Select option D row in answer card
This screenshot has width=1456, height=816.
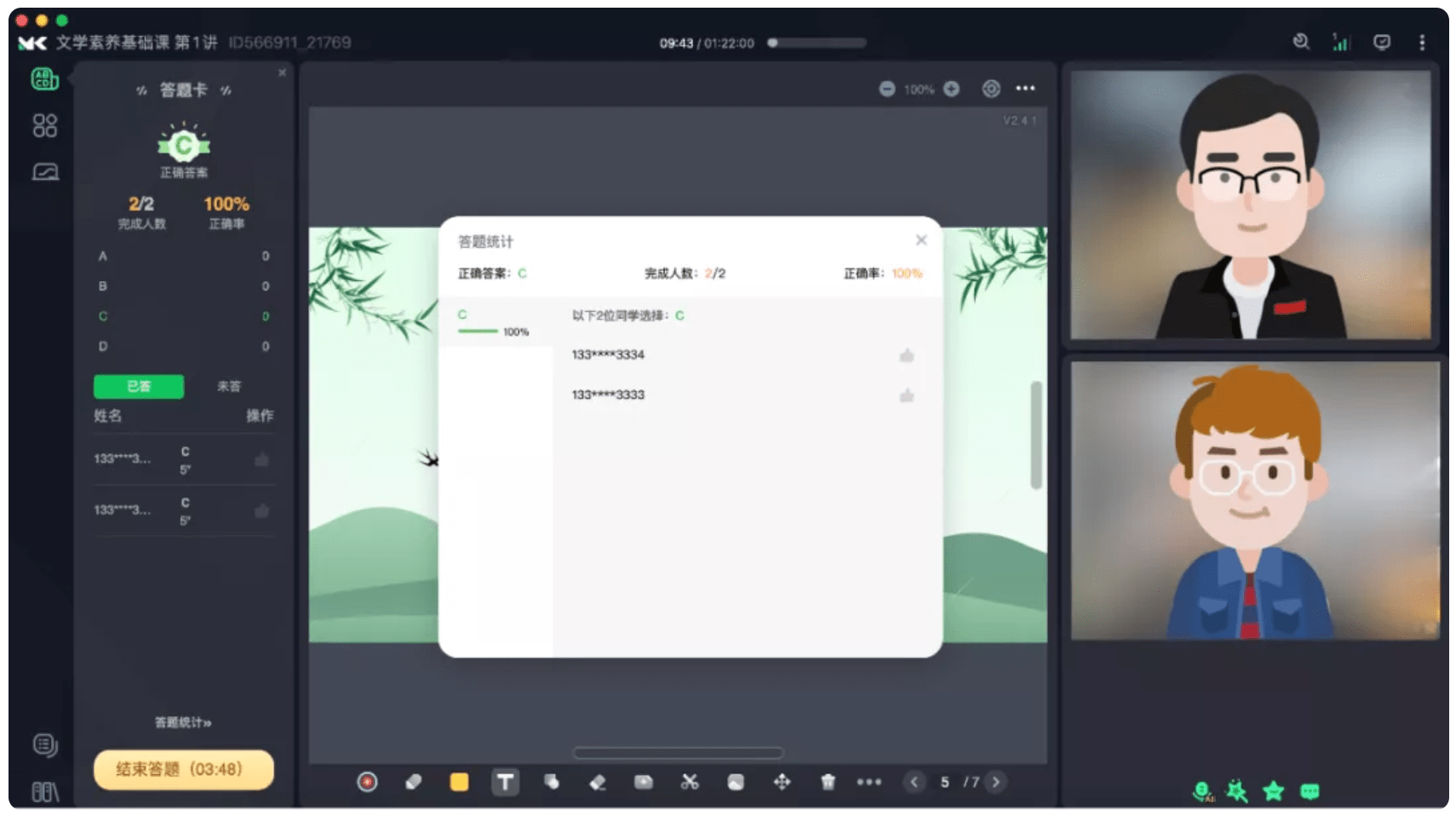click(184, 347)
